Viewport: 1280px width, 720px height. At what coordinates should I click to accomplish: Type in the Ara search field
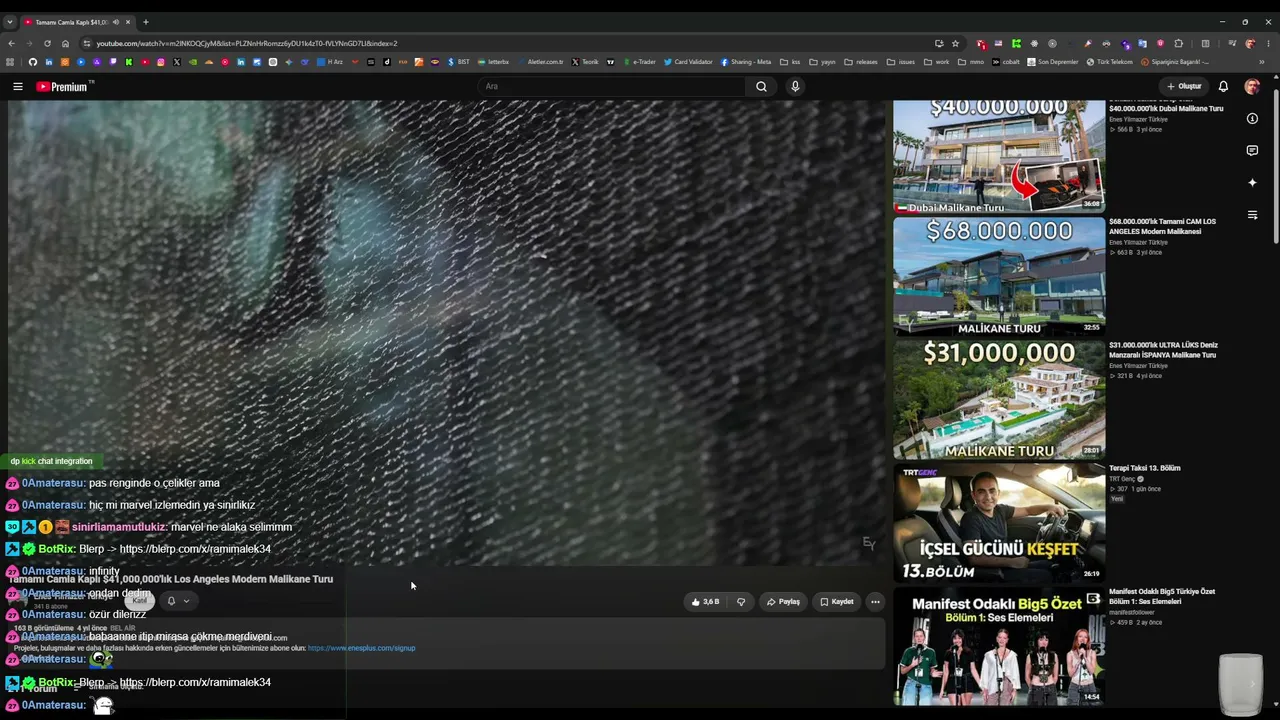click(611, 87)
